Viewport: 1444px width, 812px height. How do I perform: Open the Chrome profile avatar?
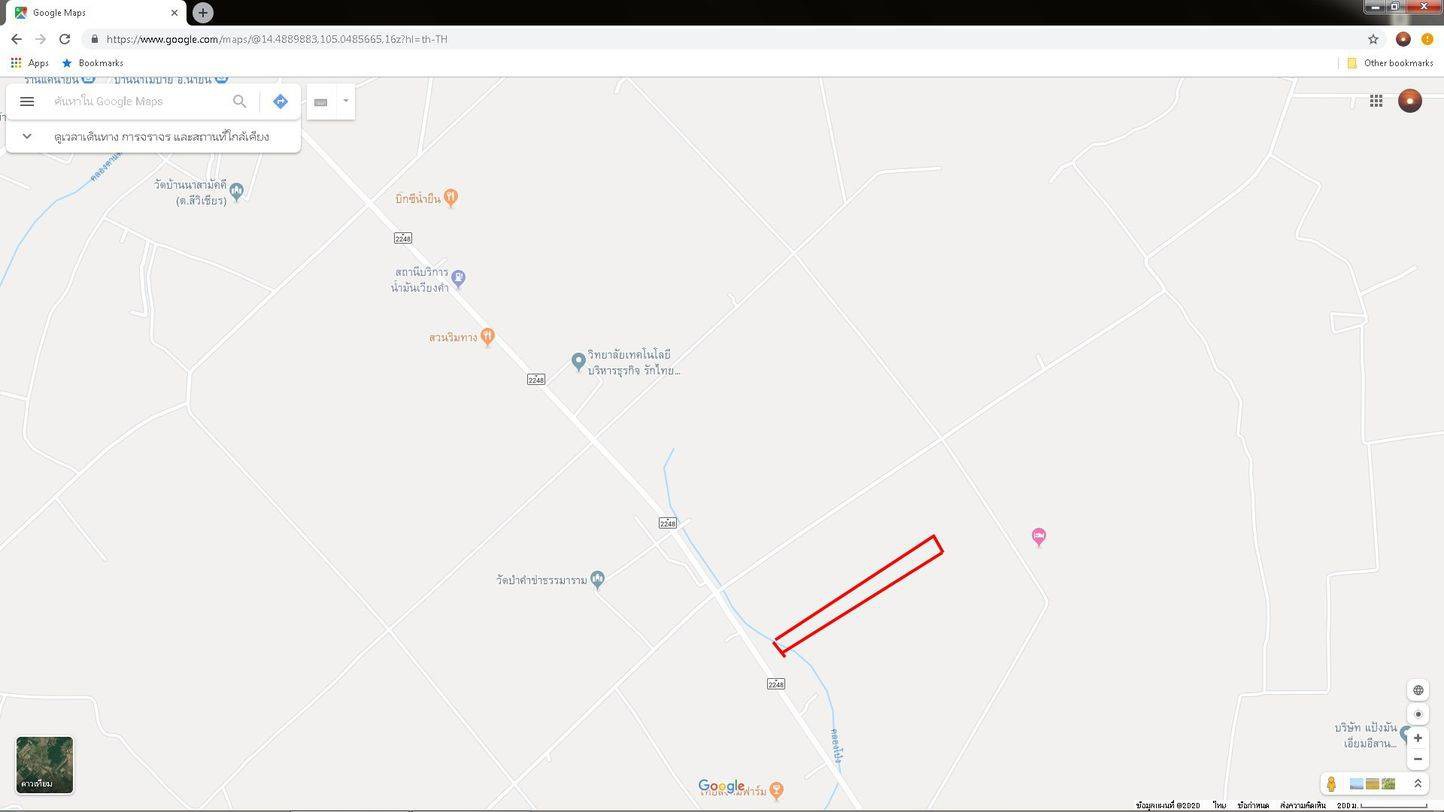(x=1403, y=39)
